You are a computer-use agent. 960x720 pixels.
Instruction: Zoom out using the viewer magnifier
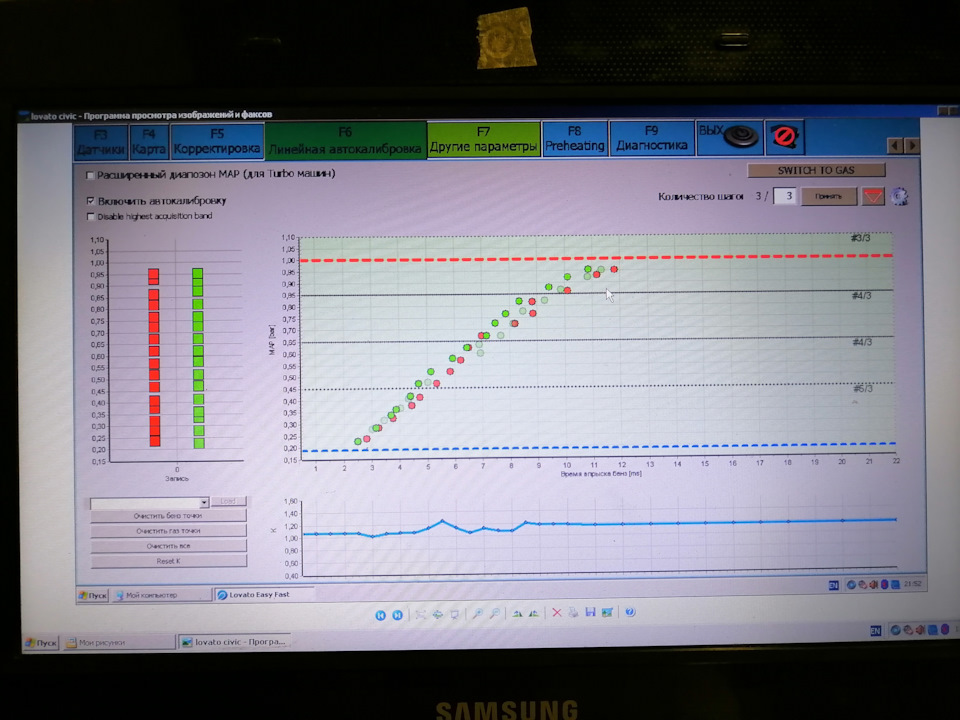[x=495, y=613]
